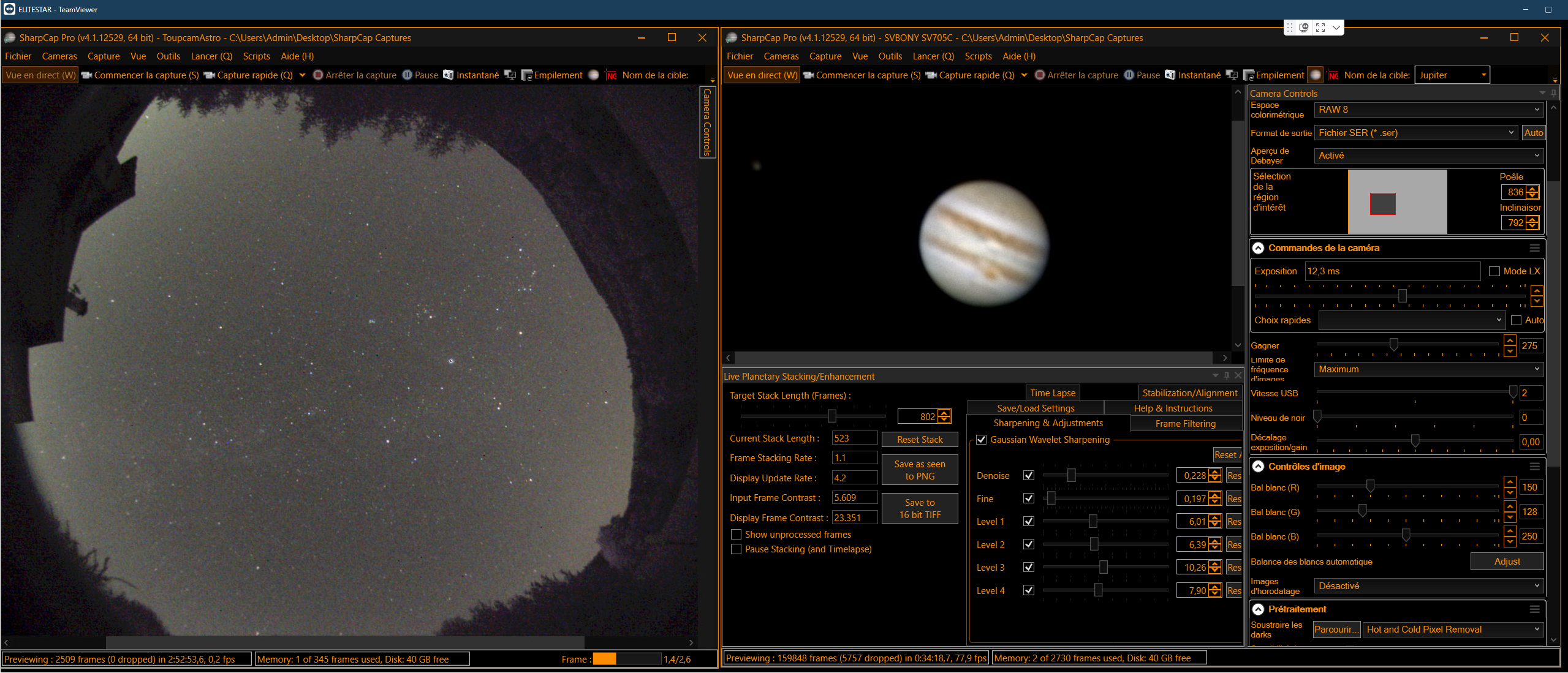Screen dimensions: 1568x673
Task: Toggle the Level 1 checkbox
Action: tap(1029, 521)
